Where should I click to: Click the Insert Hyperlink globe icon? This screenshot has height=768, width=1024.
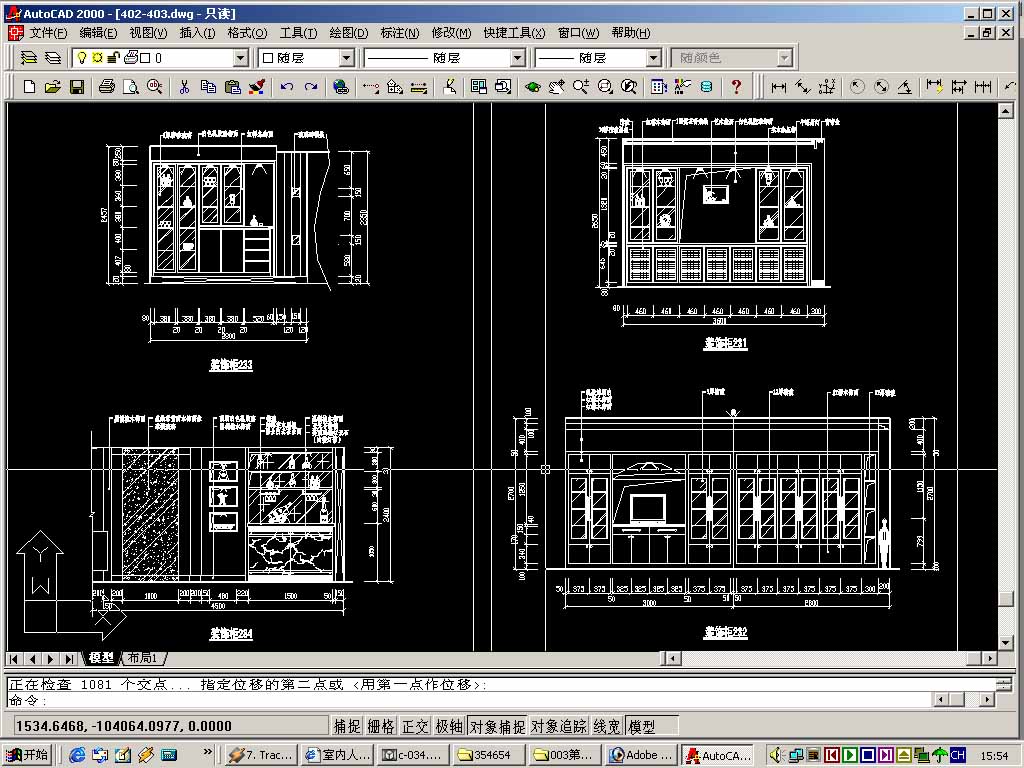tap(340, 87)
